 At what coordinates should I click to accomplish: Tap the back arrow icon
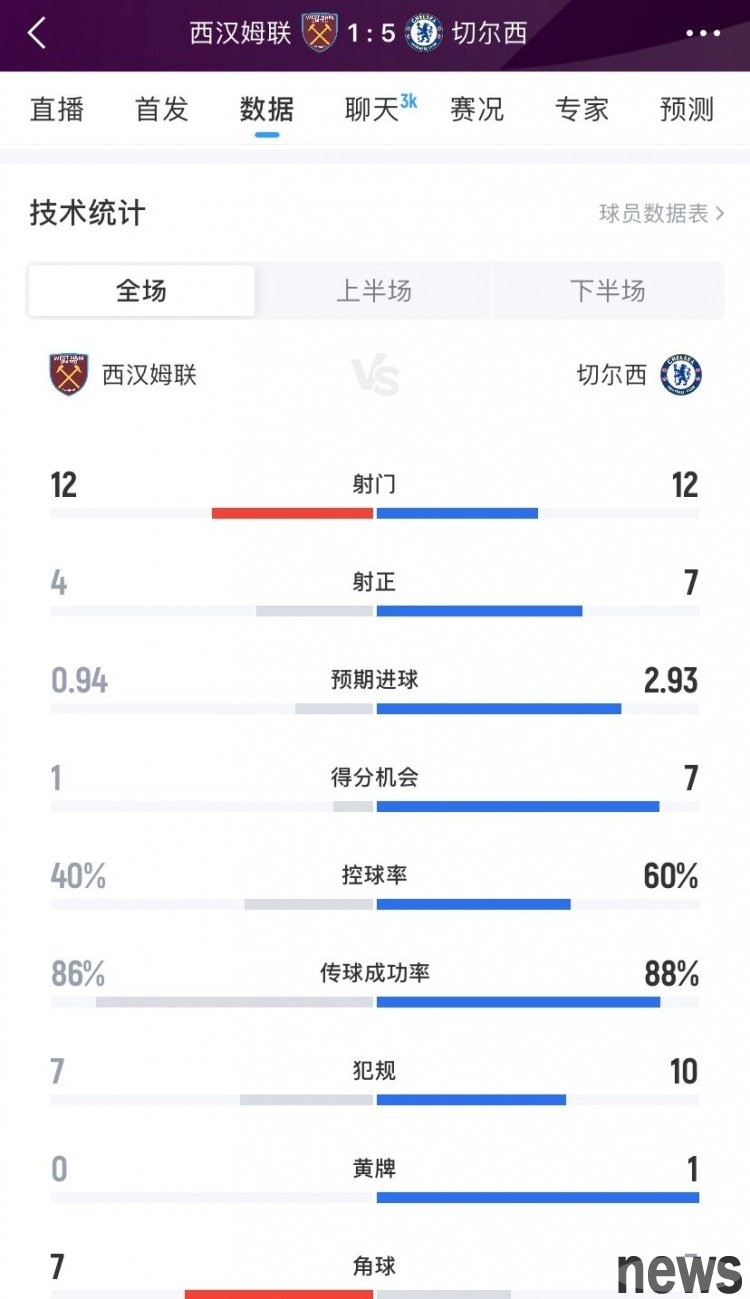pos(37,33)
